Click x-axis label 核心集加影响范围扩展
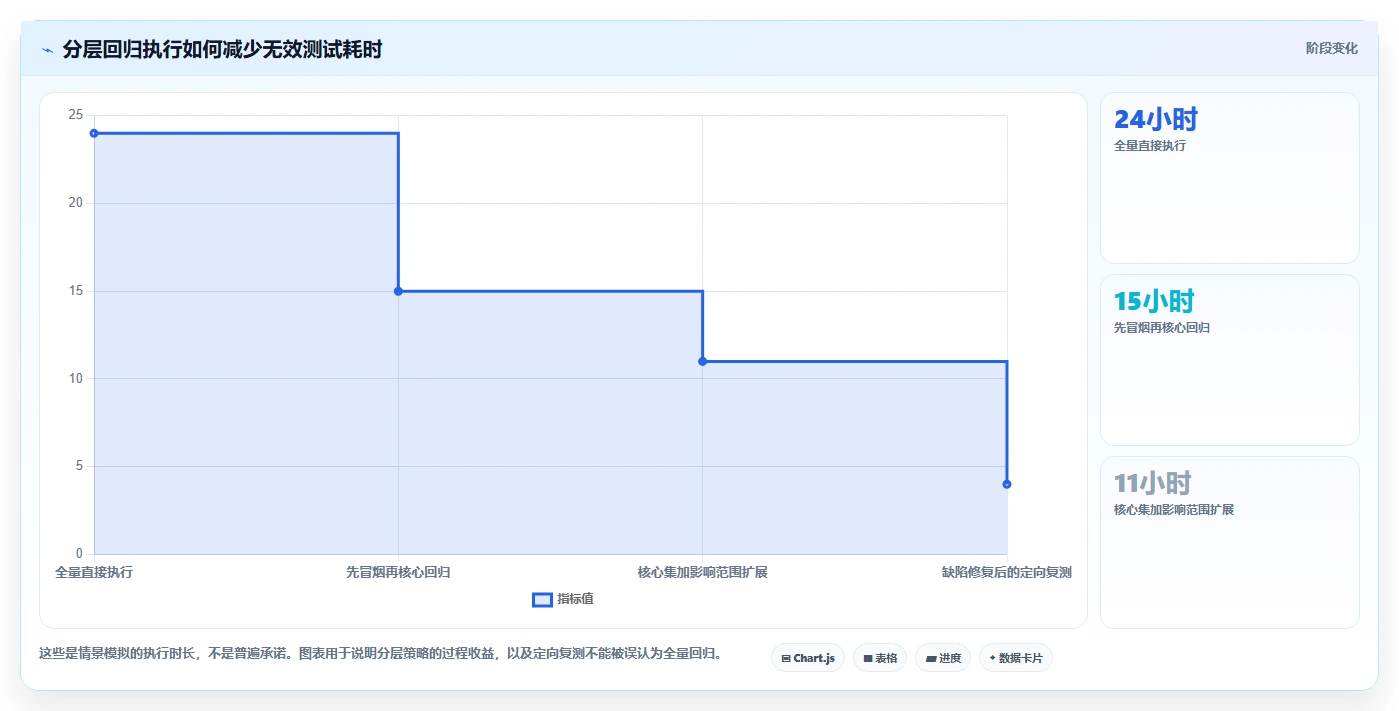Image resolution: width=1399 pixels, height=711 pixels. (702, 573)
